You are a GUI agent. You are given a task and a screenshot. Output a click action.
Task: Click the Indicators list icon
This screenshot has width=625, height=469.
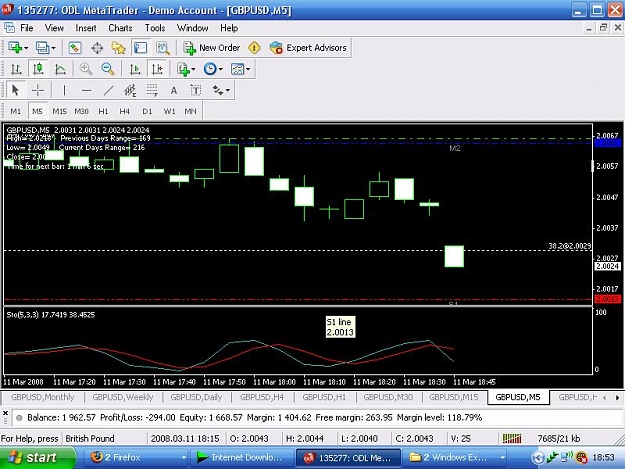point(183,69)
